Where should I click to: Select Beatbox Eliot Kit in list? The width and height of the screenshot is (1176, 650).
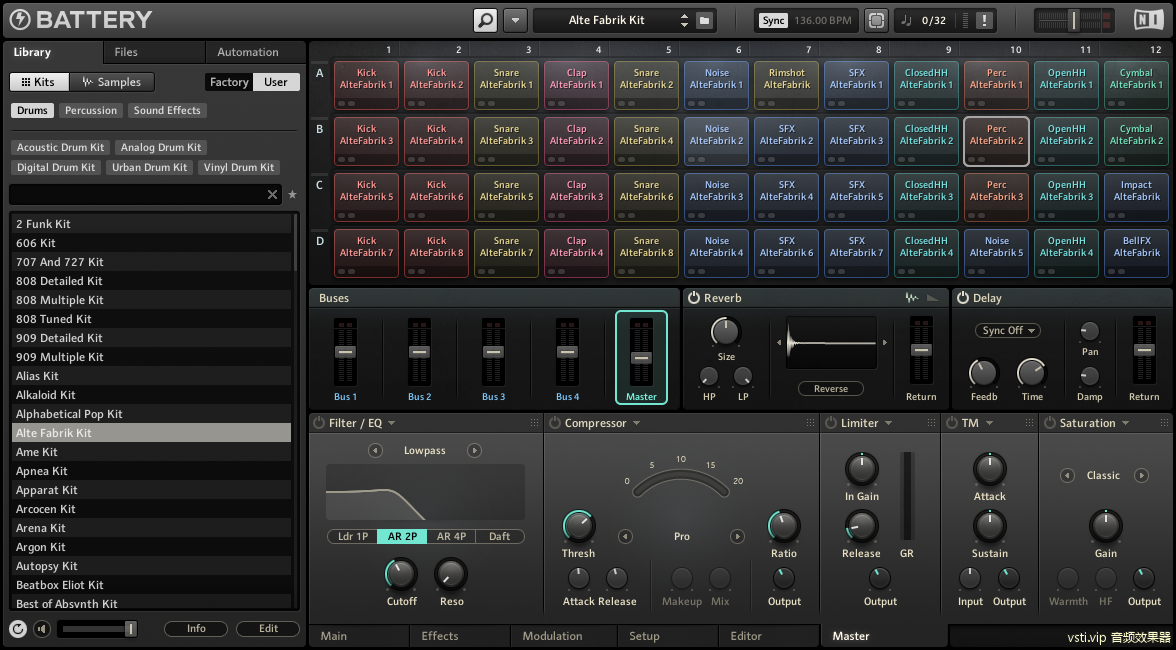[151, 585]
